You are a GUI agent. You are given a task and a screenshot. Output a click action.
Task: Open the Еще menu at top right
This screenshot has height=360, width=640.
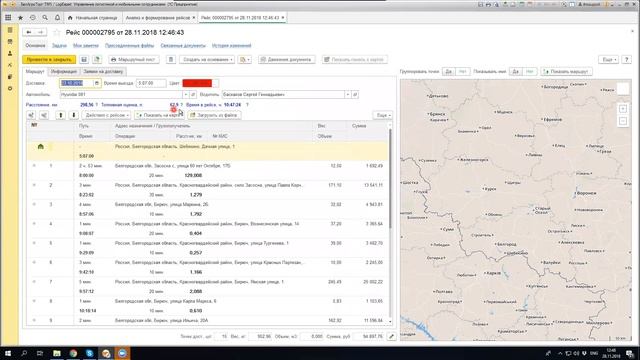point(609,60)
